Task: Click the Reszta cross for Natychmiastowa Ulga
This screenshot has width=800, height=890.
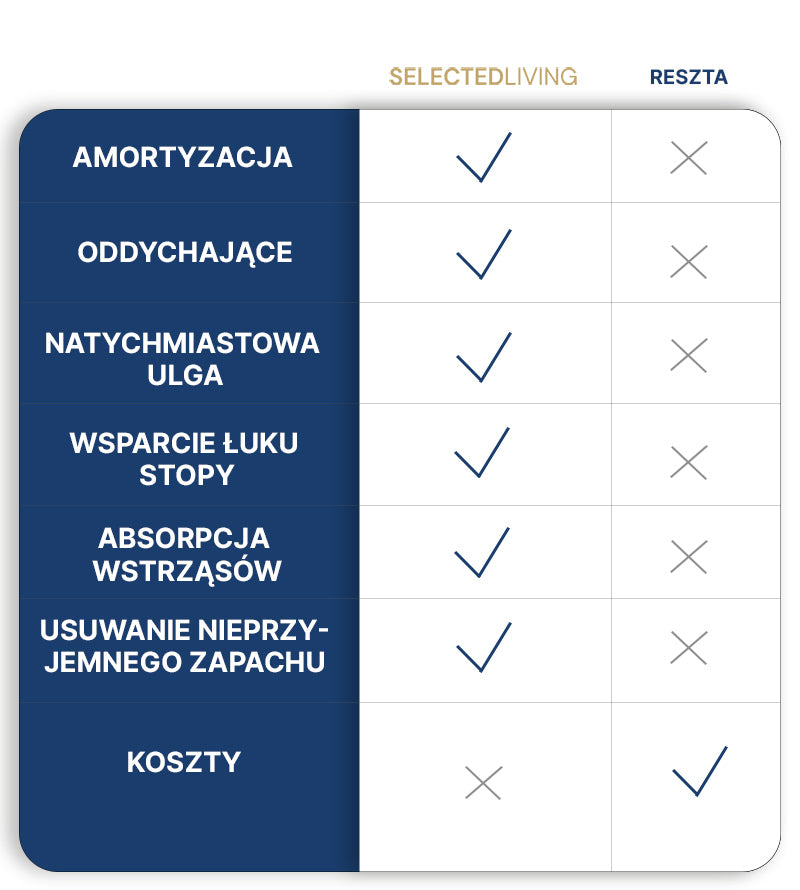Action: pyautogui.click(x=688, y=356)
